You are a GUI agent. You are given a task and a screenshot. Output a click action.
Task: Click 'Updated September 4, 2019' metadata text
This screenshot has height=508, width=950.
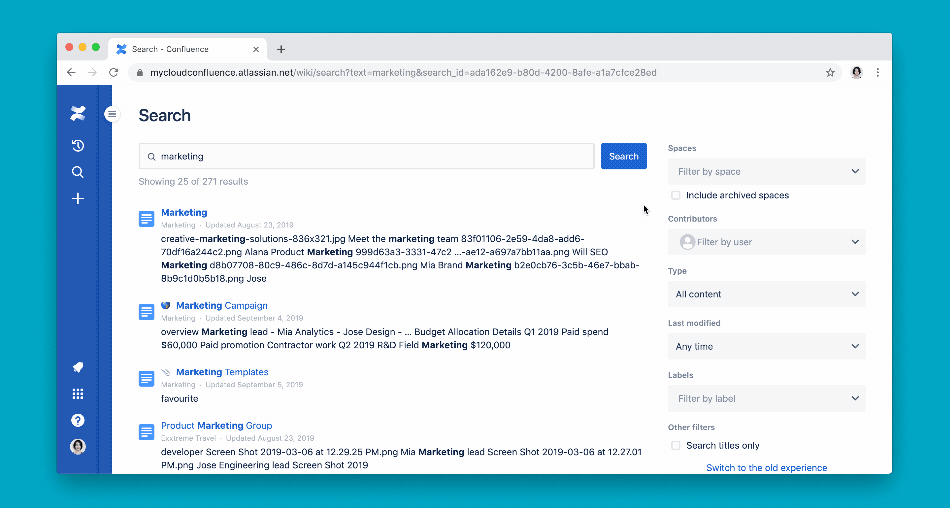[x=254, y=318]
